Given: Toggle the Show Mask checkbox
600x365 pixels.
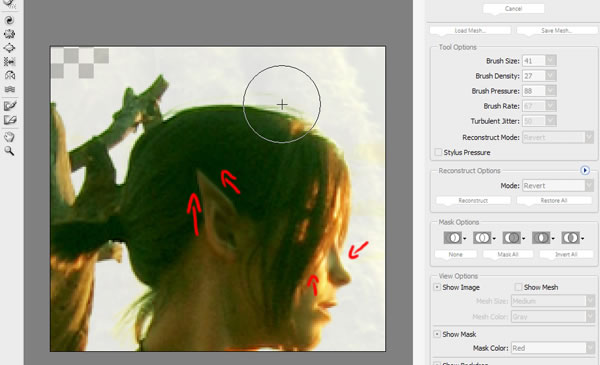Looking at the screenshot, I should coord(437,334).
